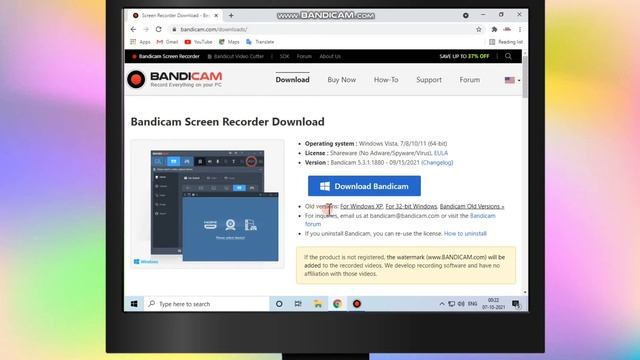Open the Gmail bookmark
Screen dimensions: 640x360
coord(167,42)
